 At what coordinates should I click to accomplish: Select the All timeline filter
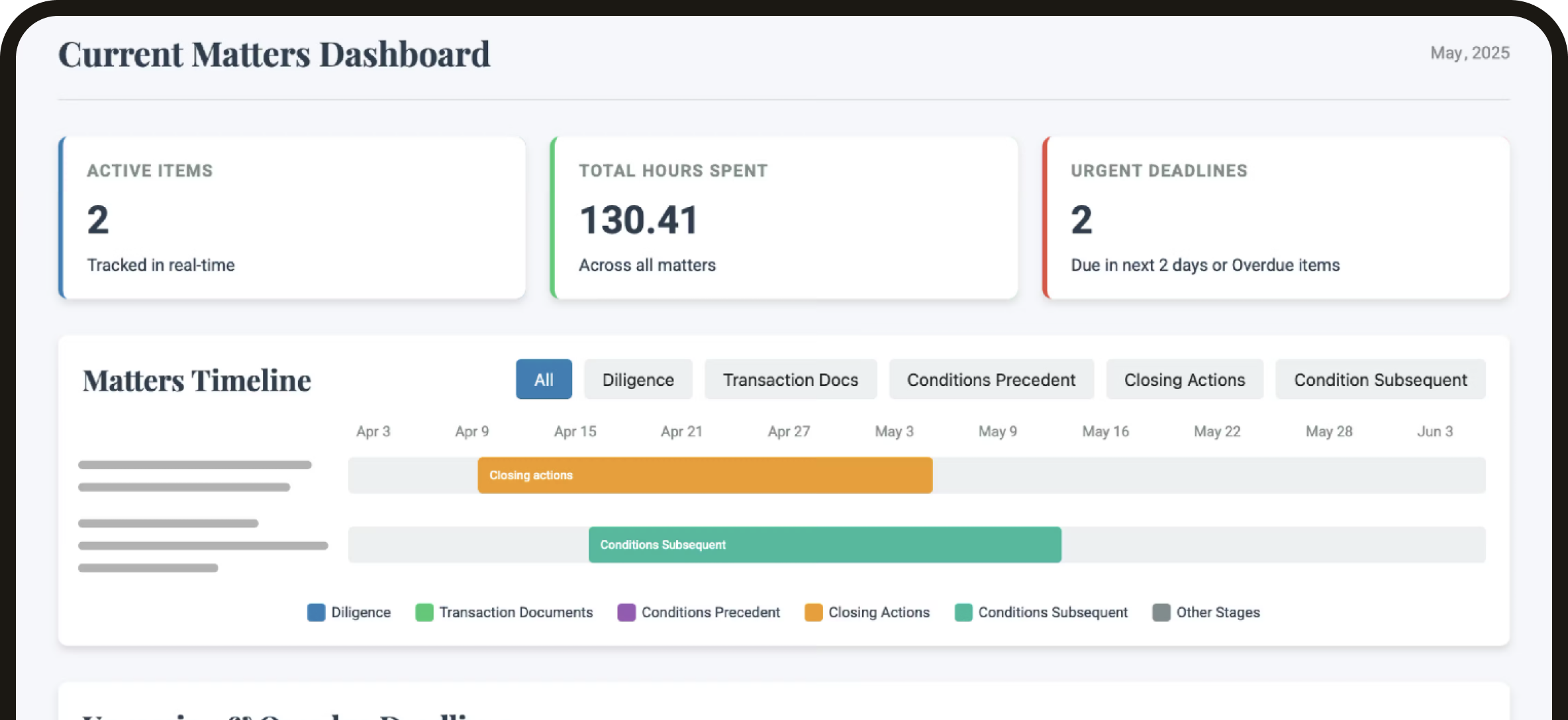click(x=544, y=380)
